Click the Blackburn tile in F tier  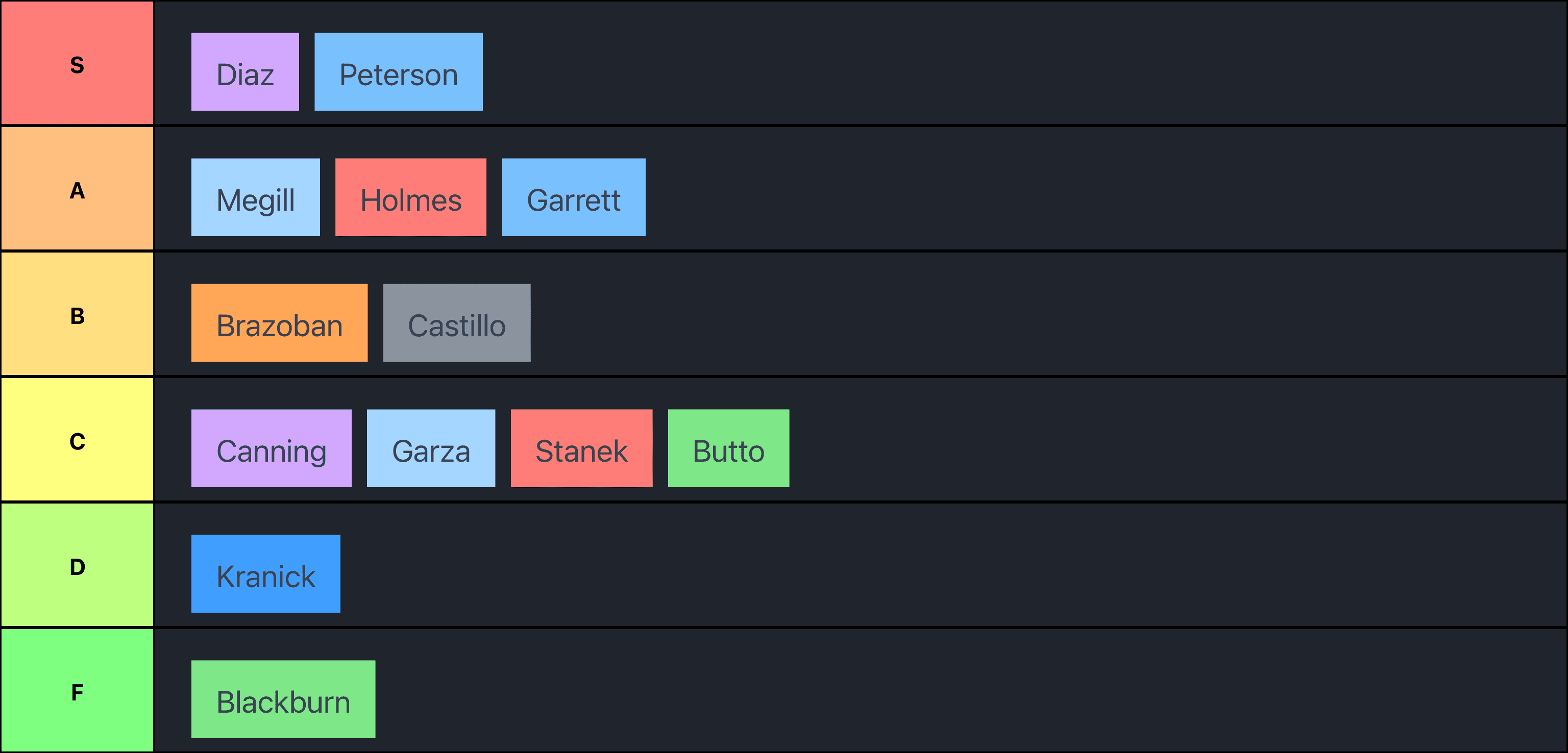283,699
